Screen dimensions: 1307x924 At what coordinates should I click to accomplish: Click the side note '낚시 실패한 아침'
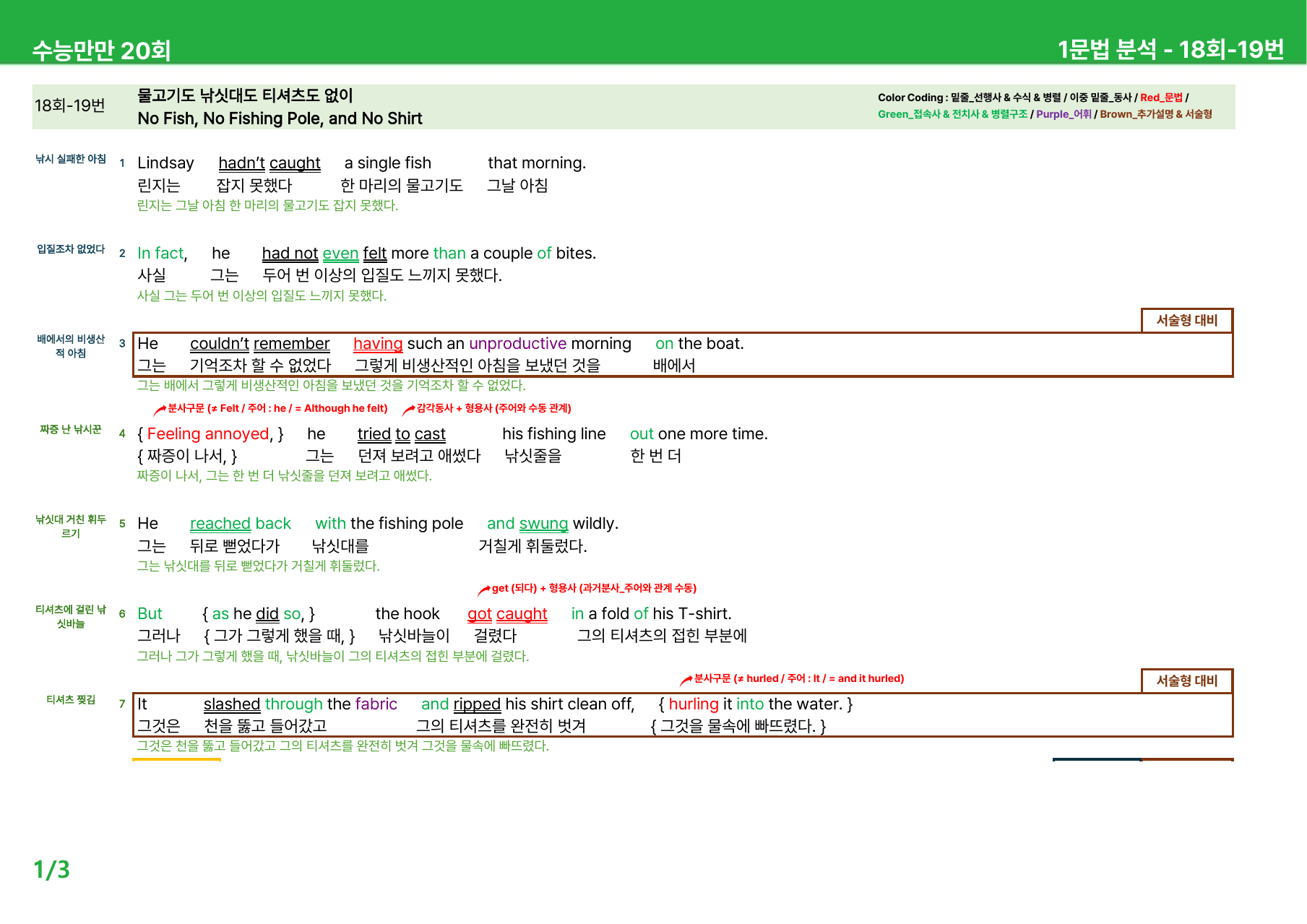pos(71,159)
